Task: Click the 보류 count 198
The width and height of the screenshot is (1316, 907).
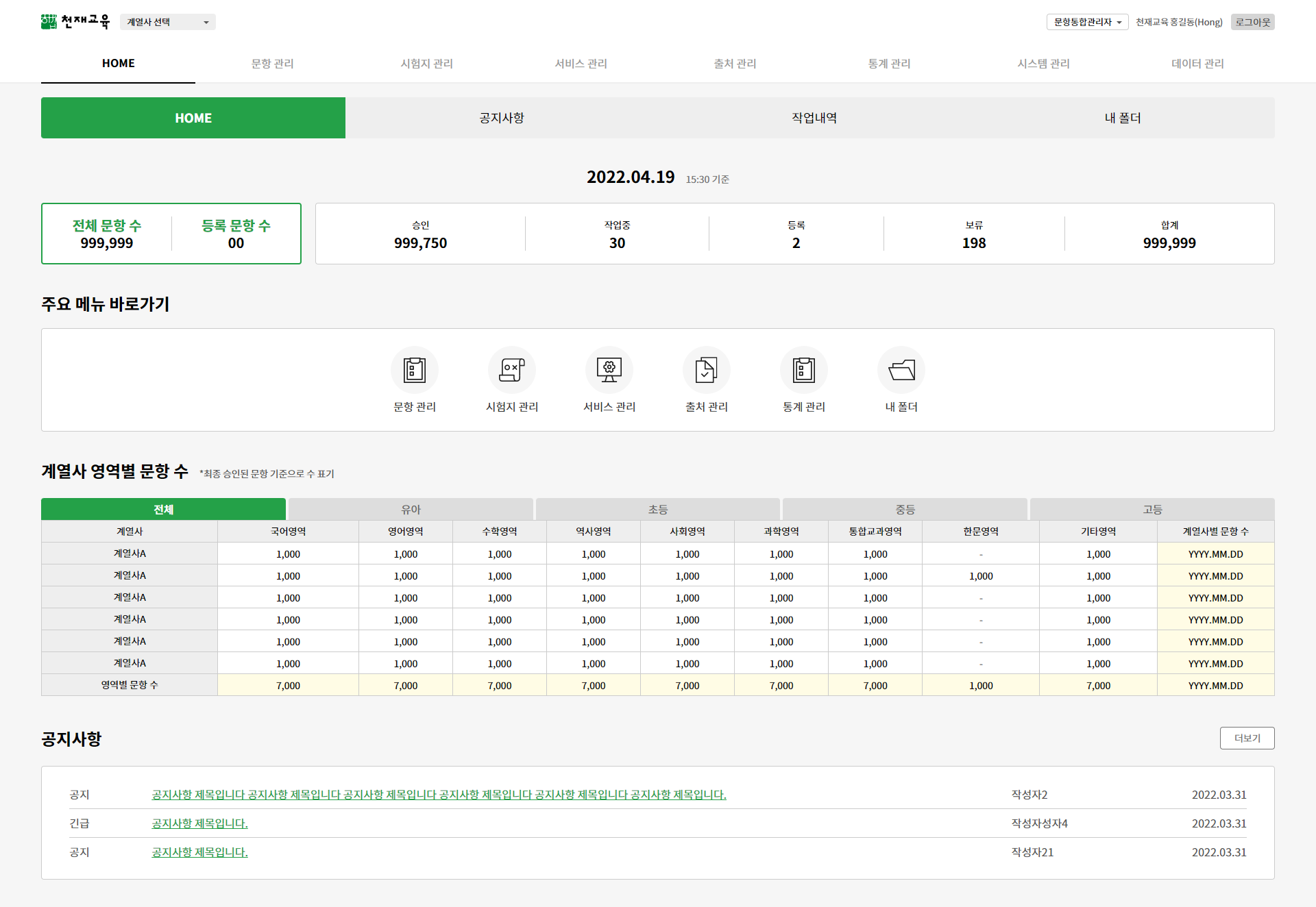Action: 974,243
